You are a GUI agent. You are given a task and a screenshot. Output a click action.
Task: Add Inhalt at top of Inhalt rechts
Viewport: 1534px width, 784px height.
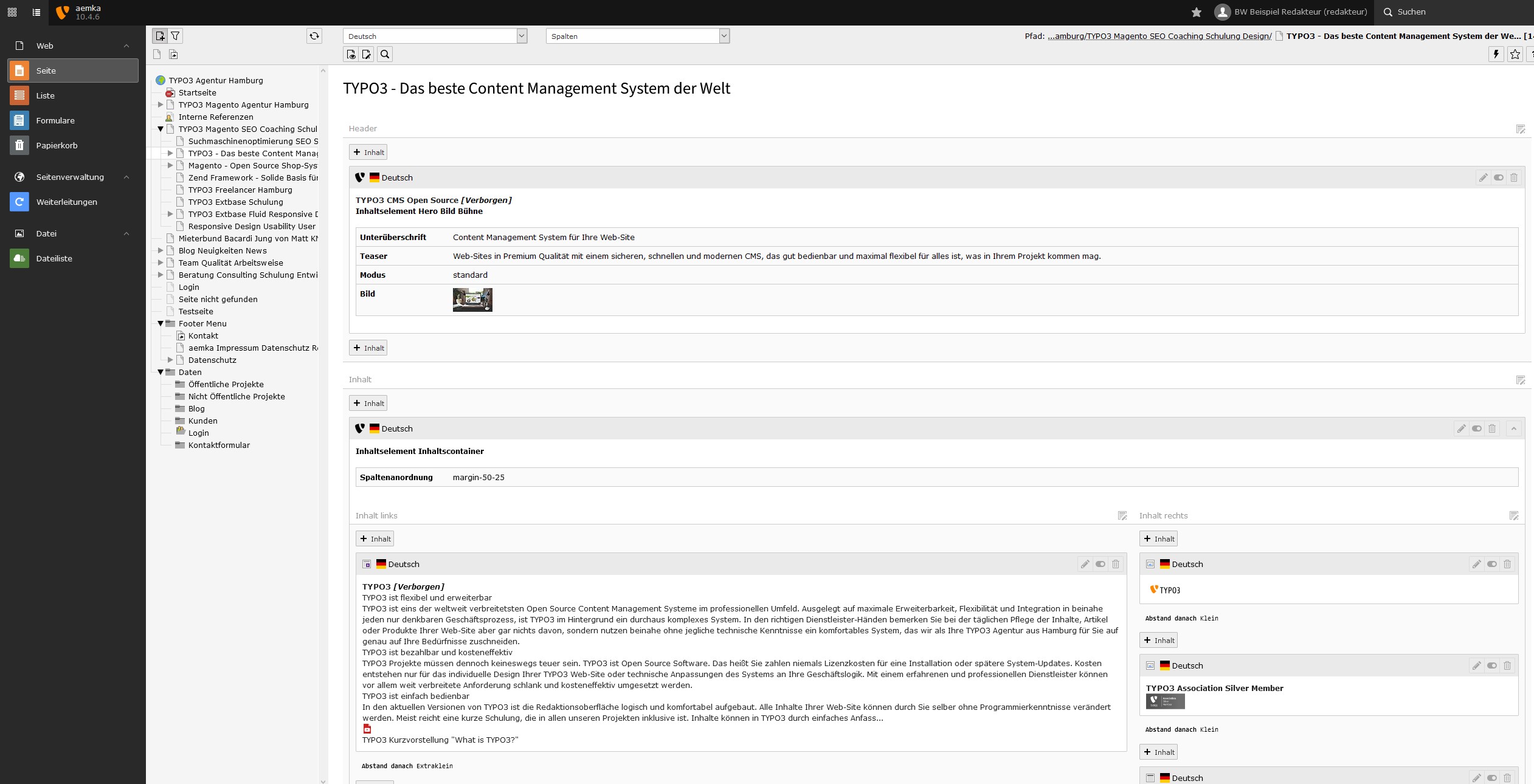pyautogui.click(x=1159, y=539)
